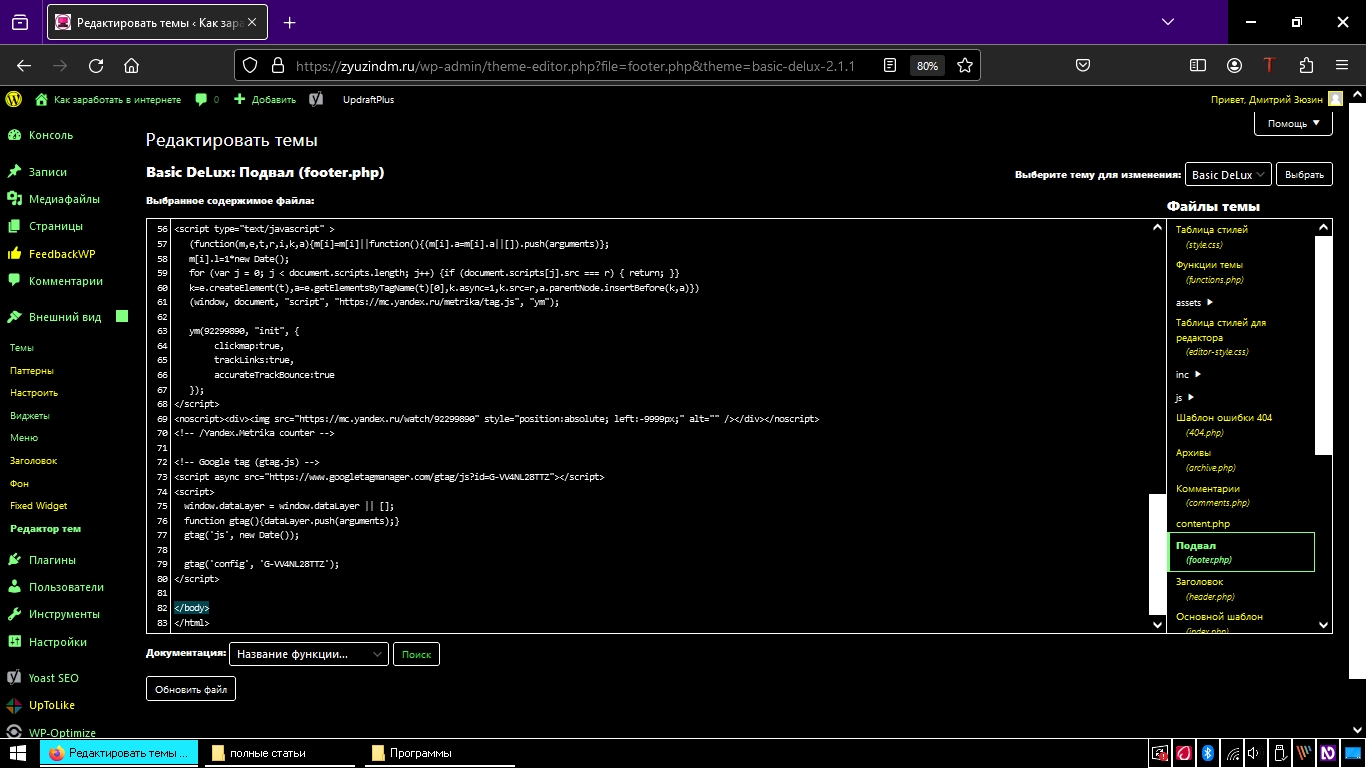Image resolution: width=1366 pixels, height=768 pixels.
Task: Open Название функции documentation dropdown
Action: click(x=309, y=654)
